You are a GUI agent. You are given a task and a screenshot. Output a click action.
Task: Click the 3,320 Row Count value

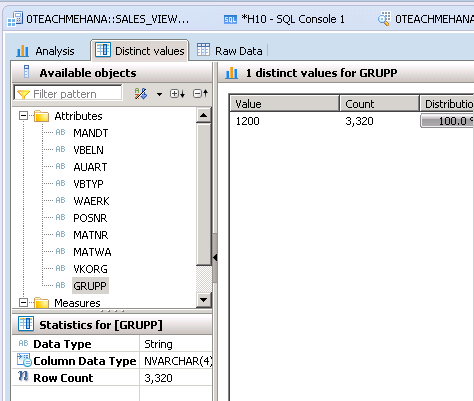158,378
